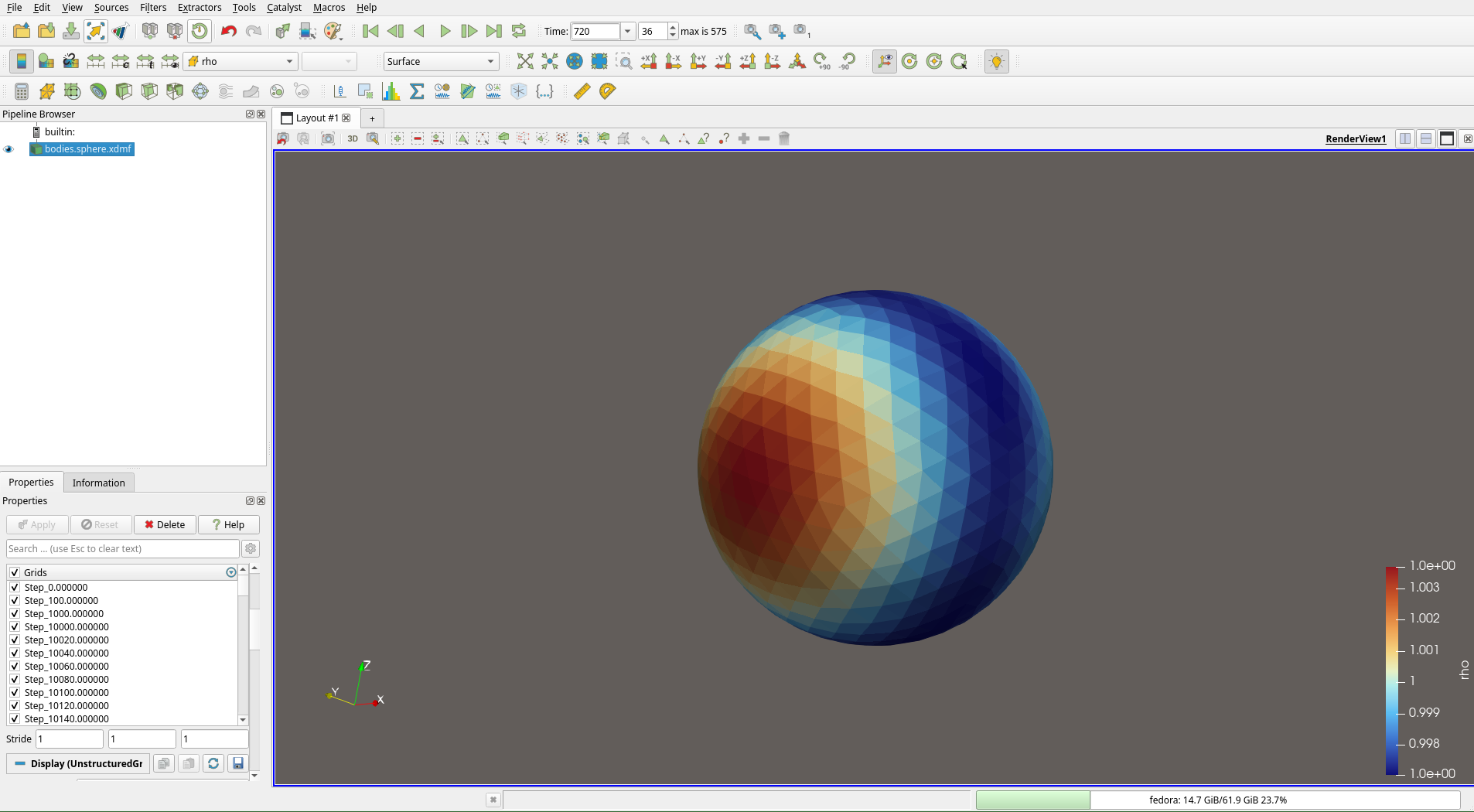The width and height of the screenshot is (1474, 812).
Task: Click the Help button in Properties
Action: 228,524
